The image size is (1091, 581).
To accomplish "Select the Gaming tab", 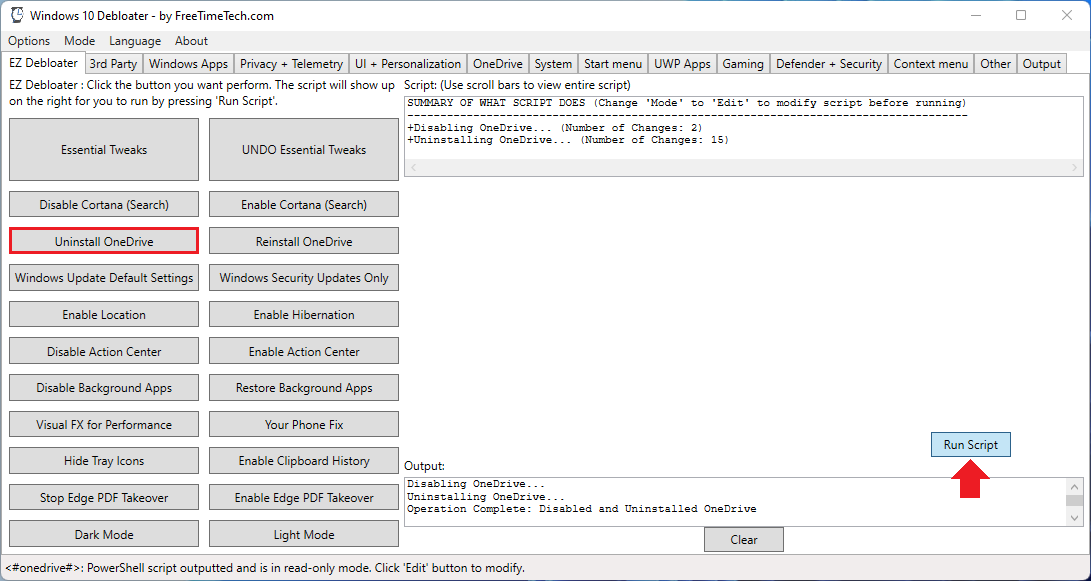I will click(x=743, y=62).
